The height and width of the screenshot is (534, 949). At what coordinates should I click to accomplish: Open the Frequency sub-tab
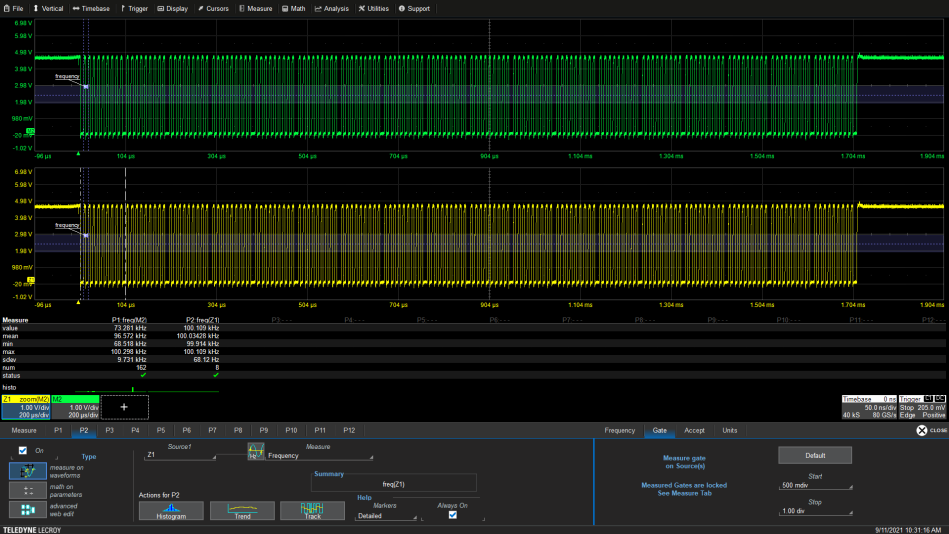620,430
